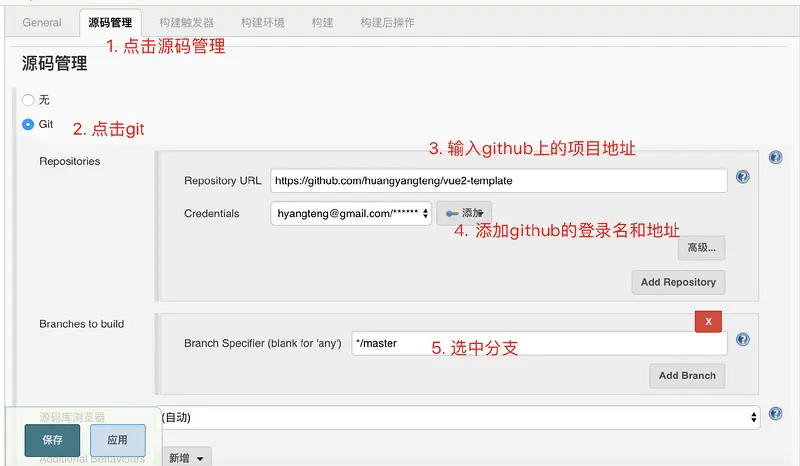Open help for the Repositories section
The image size is (800, 466).
776,157
